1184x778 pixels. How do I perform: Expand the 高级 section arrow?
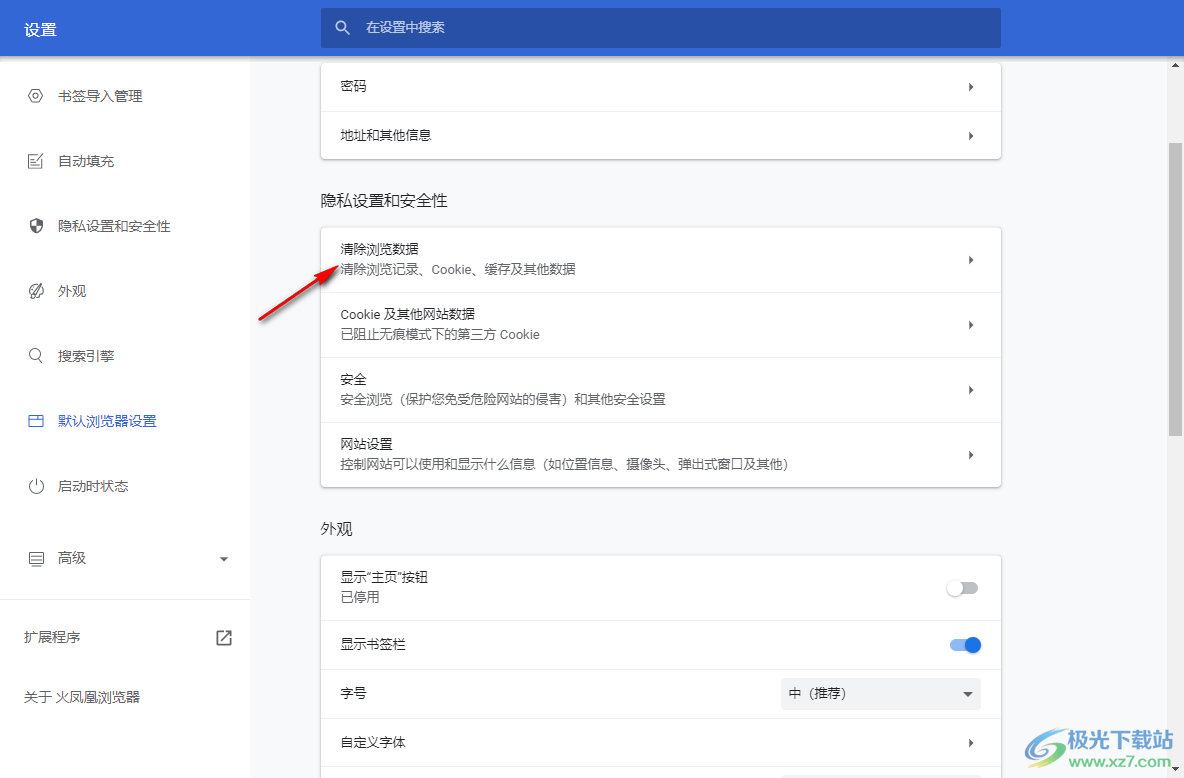224,559
